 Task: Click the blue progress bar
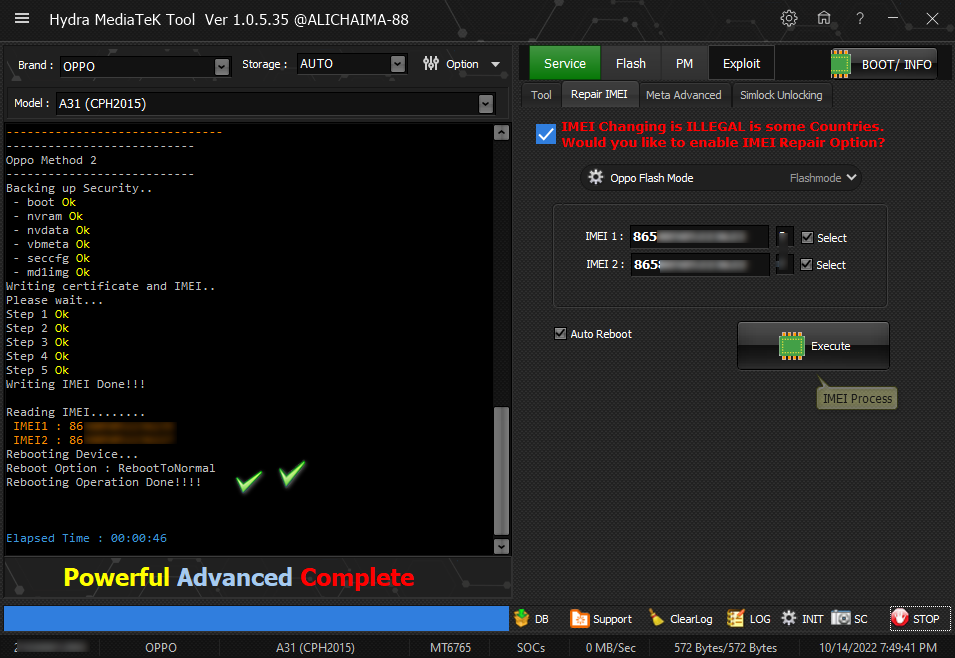pos(256,618)
